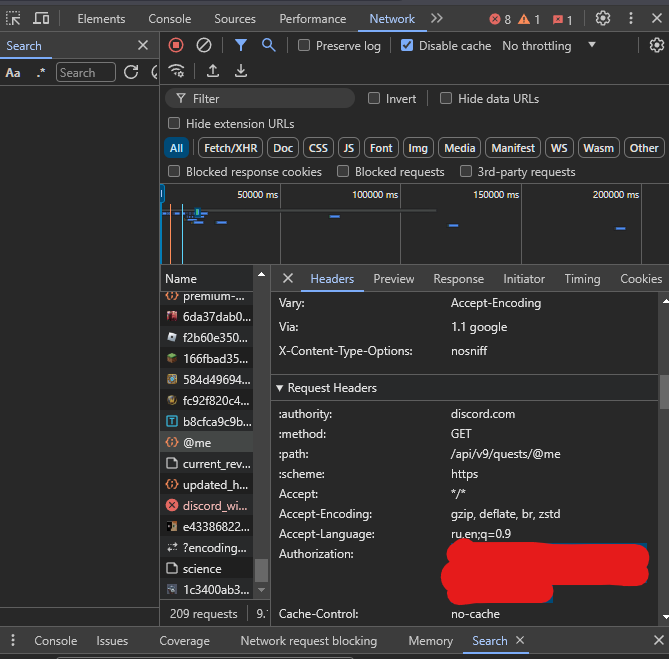669x659 pixels.
Task: Switch to the Elements tab
Action: click(x=101, y=19)
